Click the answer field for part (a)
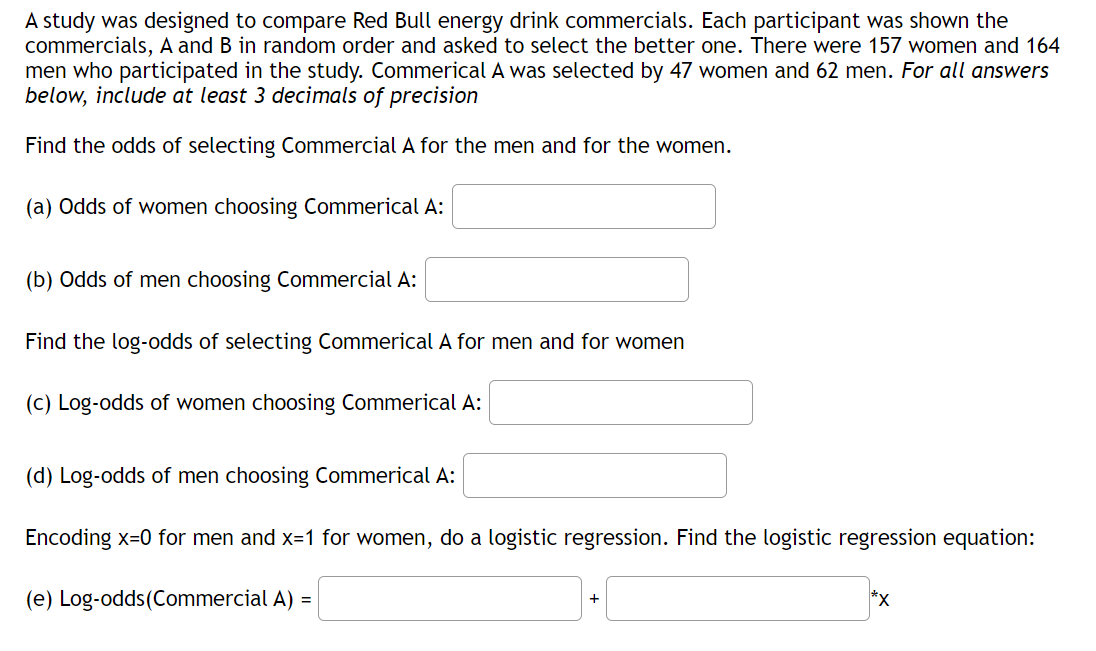Viewport: 1096px width, 651px height. coord(583,206)
